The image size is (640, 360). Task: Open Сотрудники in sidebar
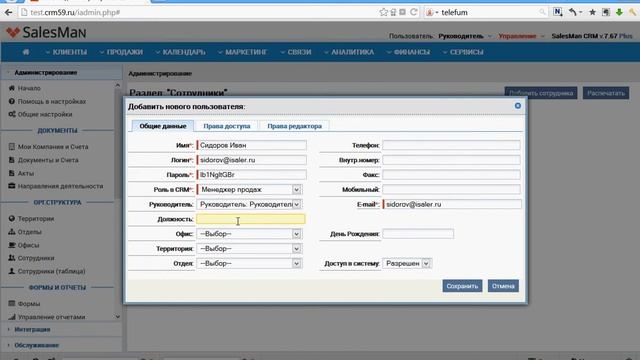[x=36, y=258]
